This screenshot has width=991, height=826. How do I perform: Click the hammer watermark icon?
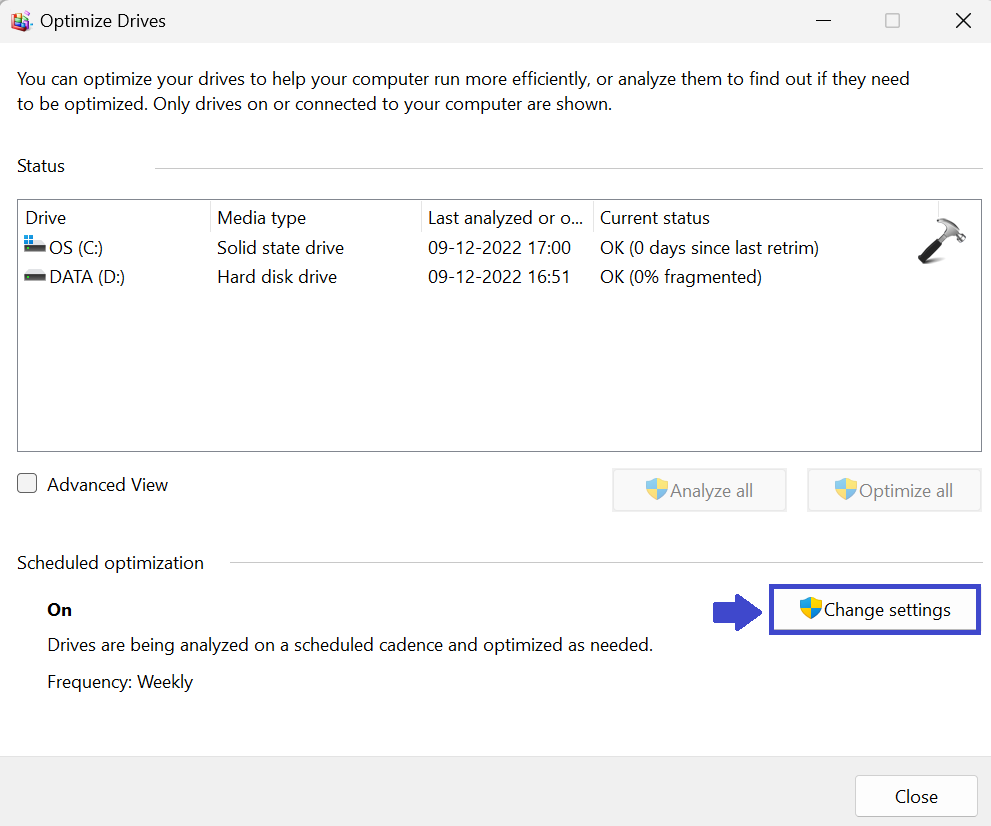tap(942, 241)
